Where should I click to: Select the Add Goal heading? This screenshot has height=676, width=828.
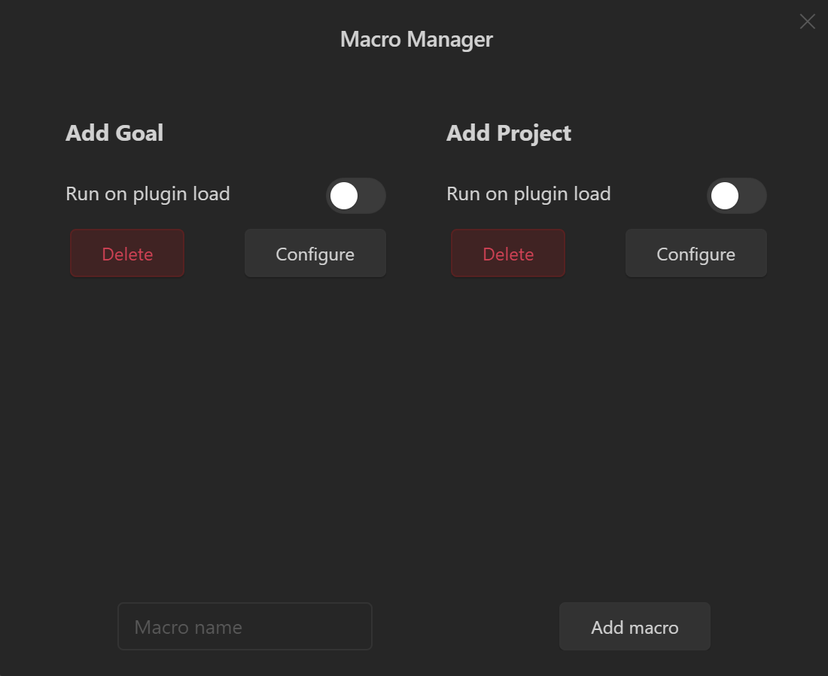click(x=115, y=133)
